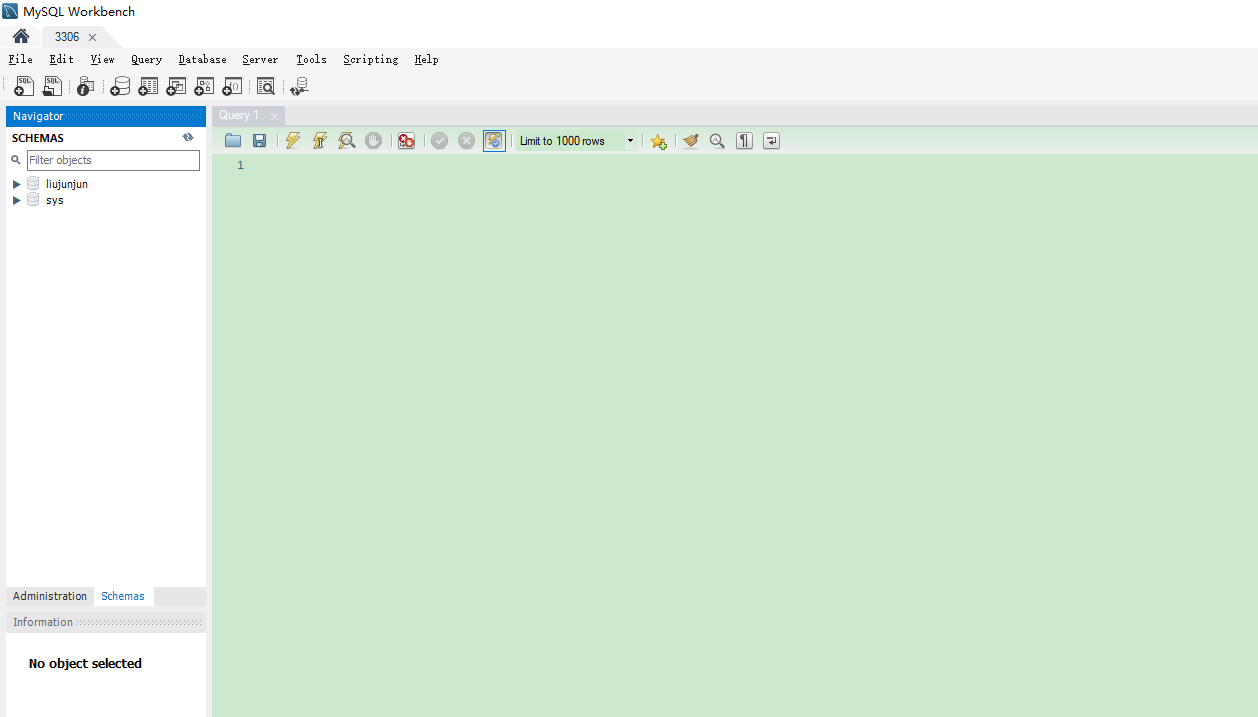The width and height of the screenshot is (1258, 717).
Task: Go to home screen tab icon
Action: coord(21,37)
